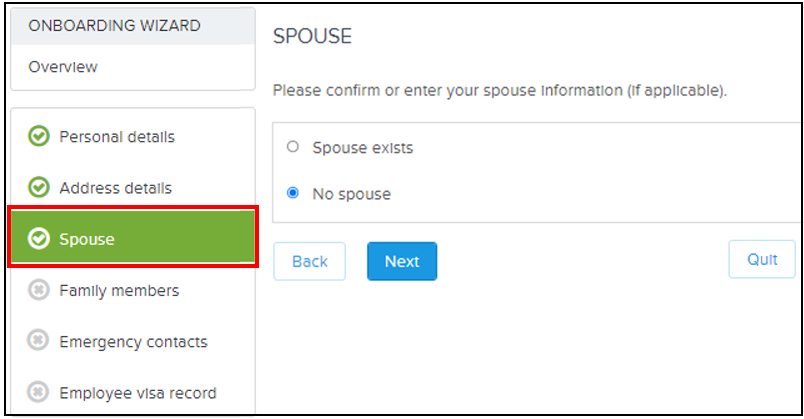Jump to the Family members step
The width and height of the screenshot is (804, 419).
[x=119, y=291]
